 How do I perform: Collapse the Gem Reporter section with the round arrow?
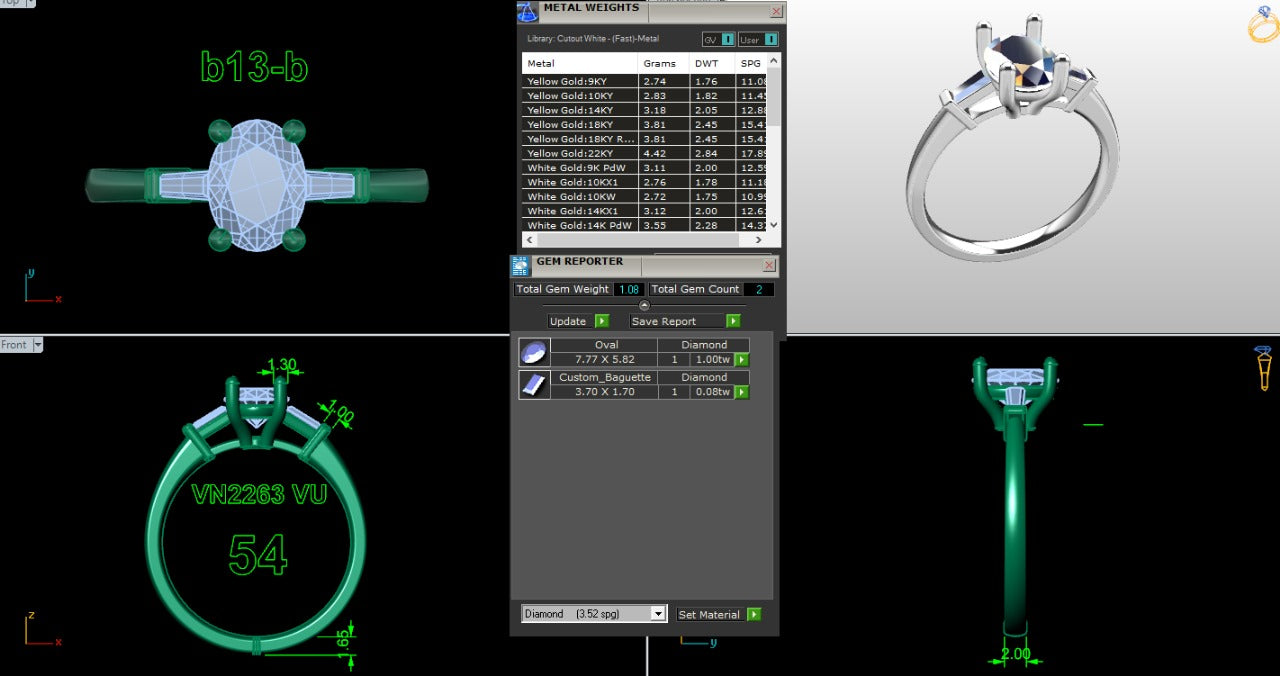click(644, 305)
